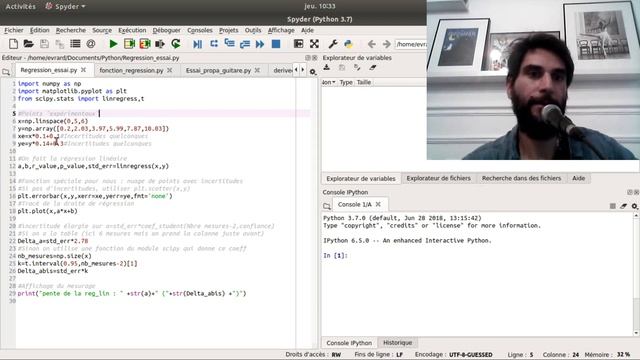Open the Aide pane tab

coord(578,178)
